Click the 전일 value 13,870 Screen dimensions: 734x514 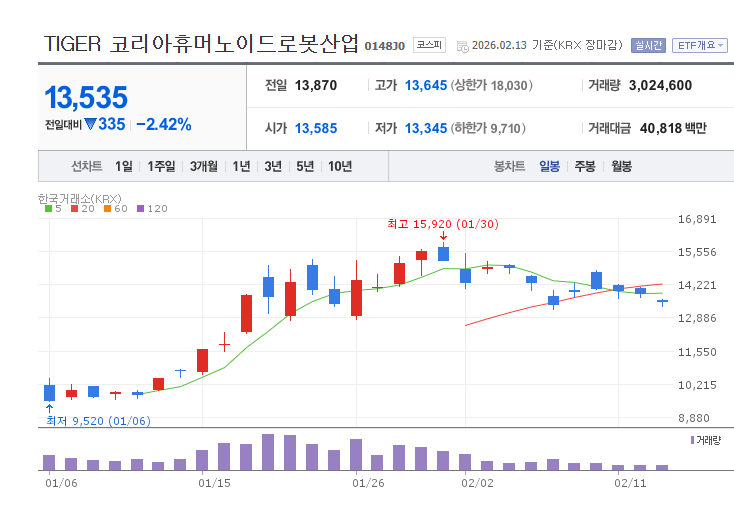316,86
